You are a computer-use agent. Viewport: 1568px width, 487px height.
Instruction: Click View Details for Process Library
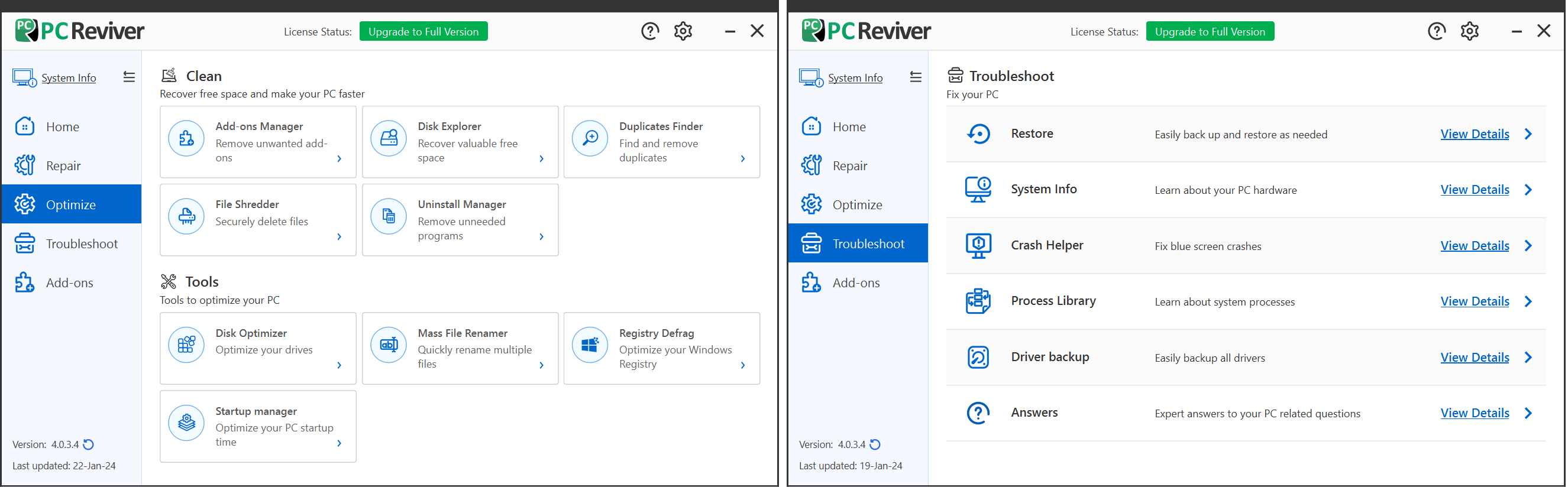pos(1475,301)
